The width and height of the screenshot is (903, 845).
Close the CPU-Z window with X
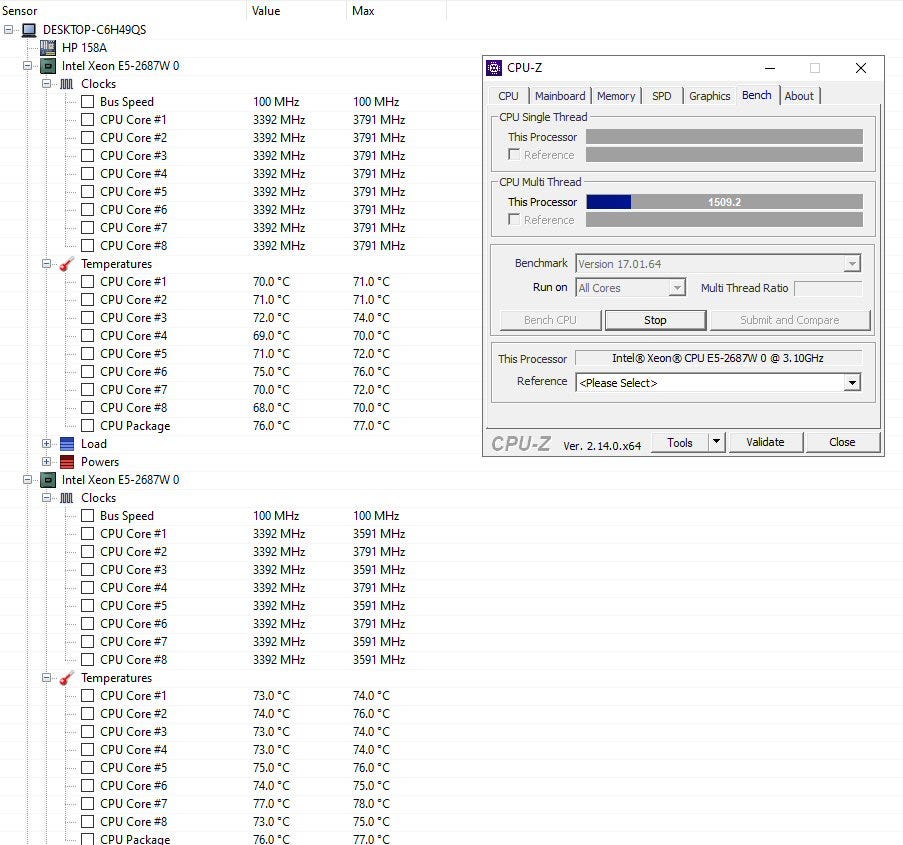(x=861, y=68)
